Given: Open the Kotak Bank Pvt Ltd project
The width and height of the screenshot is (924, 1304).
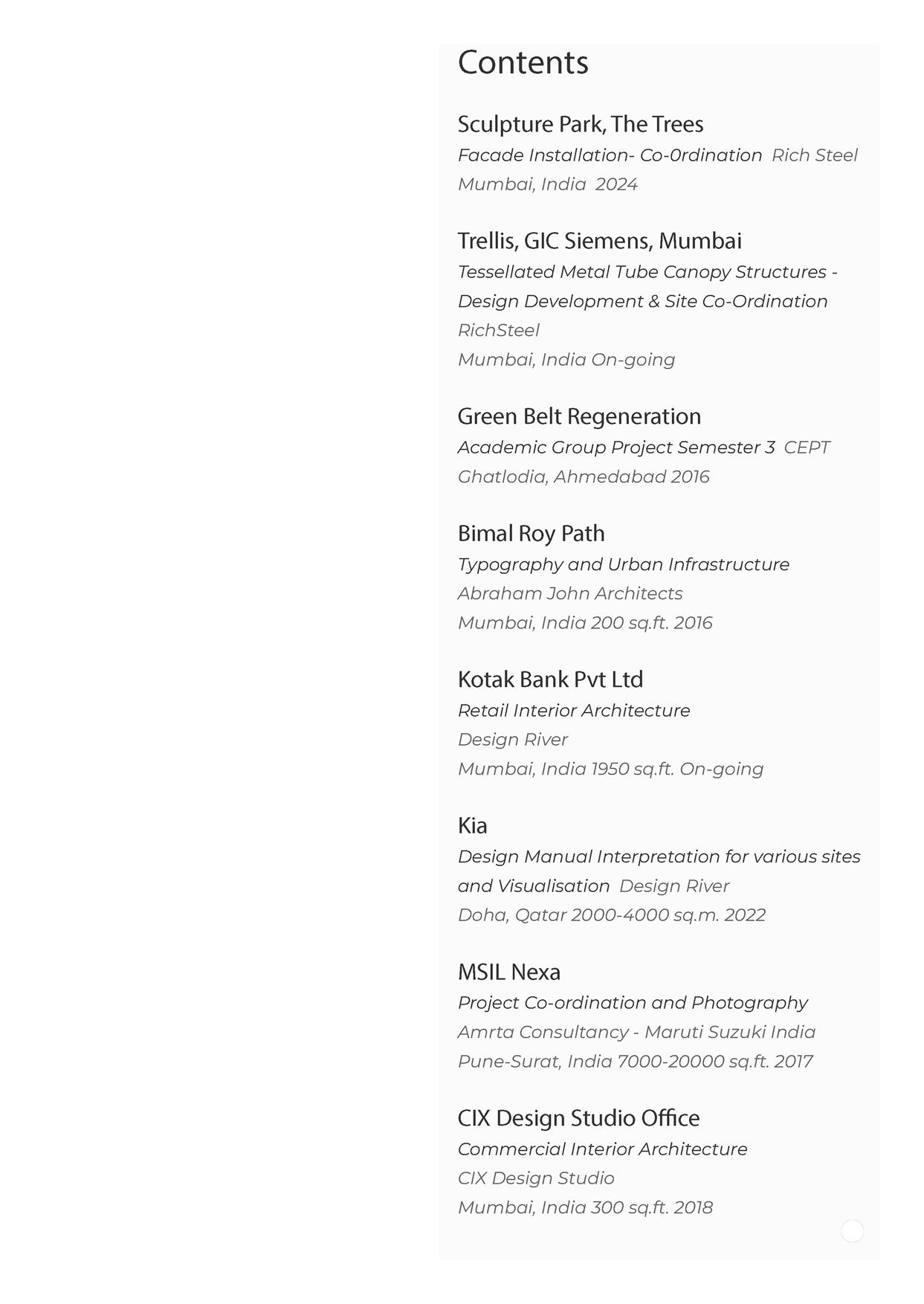Looking at the screenshot, I should pyautogui.click(x=550, y=680).
